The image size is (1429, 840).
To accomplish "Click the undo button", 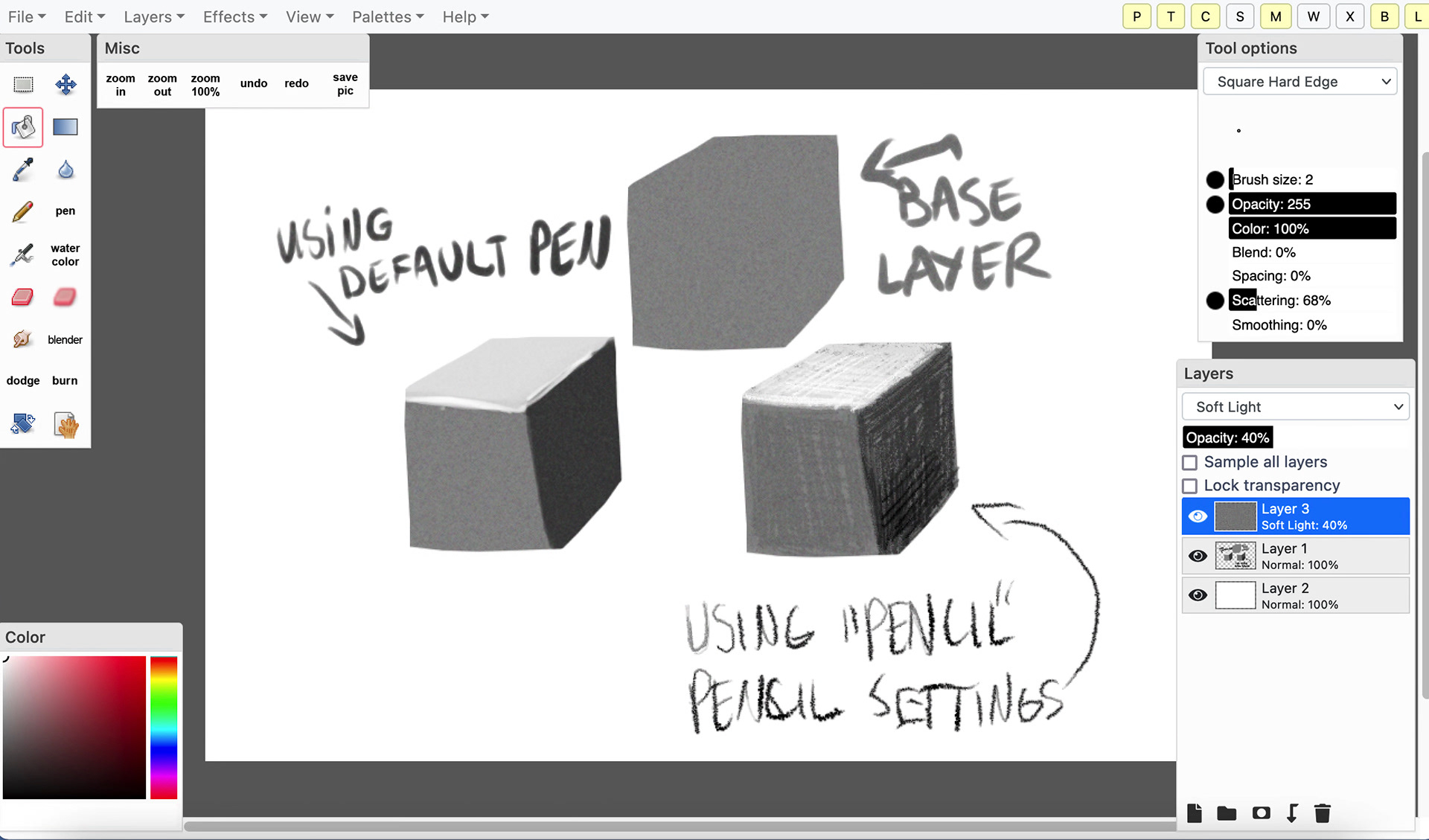I will [254, 83].
